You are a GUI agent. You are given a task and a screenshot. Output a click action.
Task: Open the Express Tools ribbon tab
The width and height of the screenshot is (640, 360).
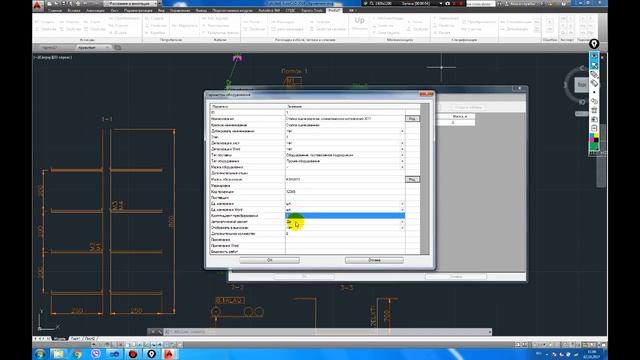click(x=312, y=11)
